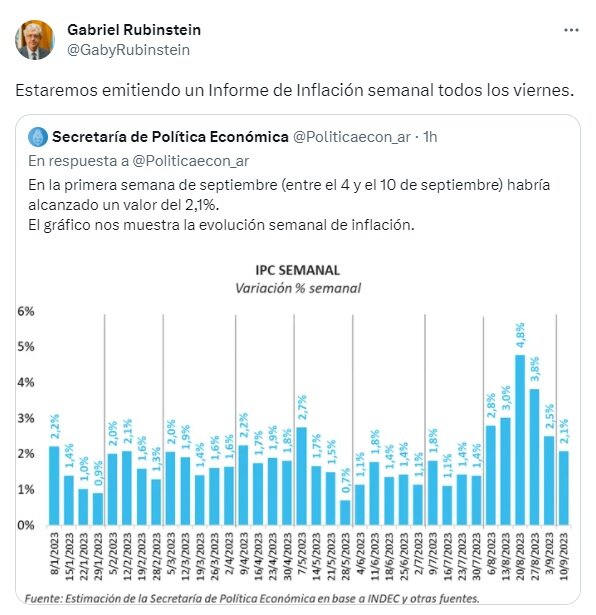596x615 pixels.
Task: Select the 2,2% bar for 8/1/2023
Action: tap(54, 486)
